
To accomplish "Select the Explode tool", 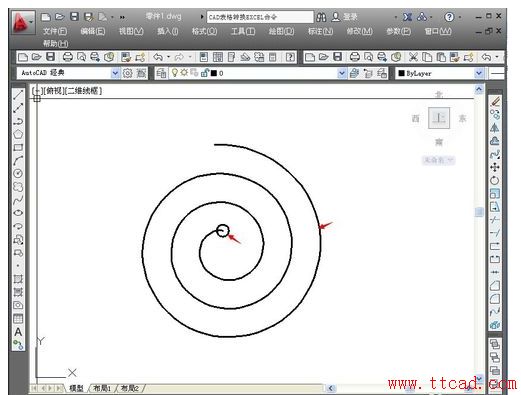I will [495, 325].
